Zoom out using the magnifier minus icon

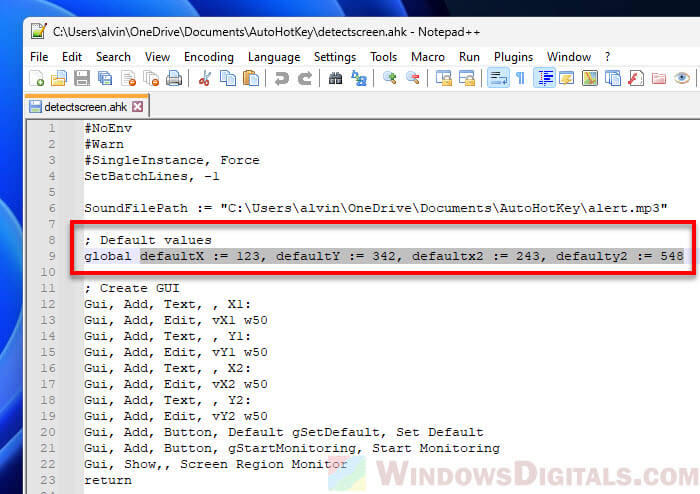413,79
